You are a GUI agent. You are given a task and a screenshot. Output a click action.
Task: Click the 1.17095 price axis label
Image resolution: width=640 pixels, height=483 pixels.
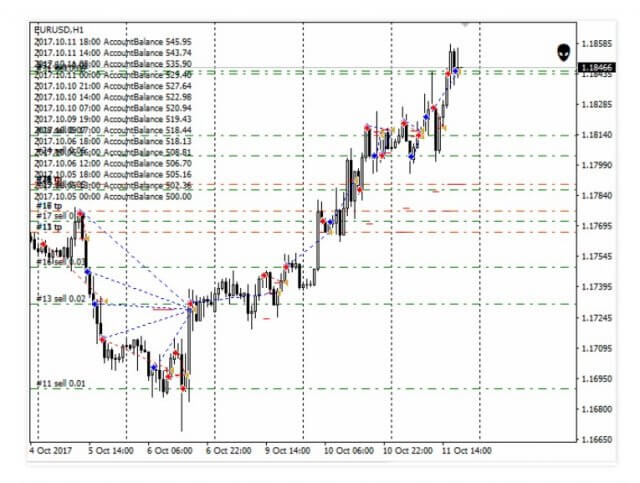(x=597, y=348)
